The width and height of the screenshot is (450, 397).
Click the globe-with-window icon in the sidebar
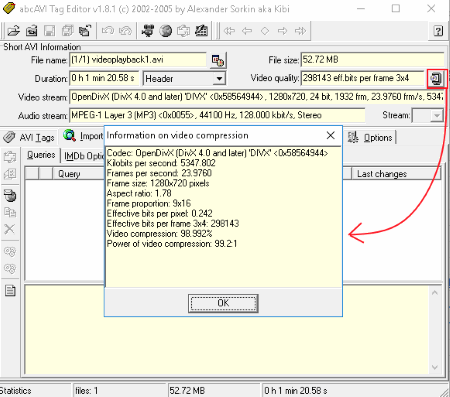click(10, 195)
